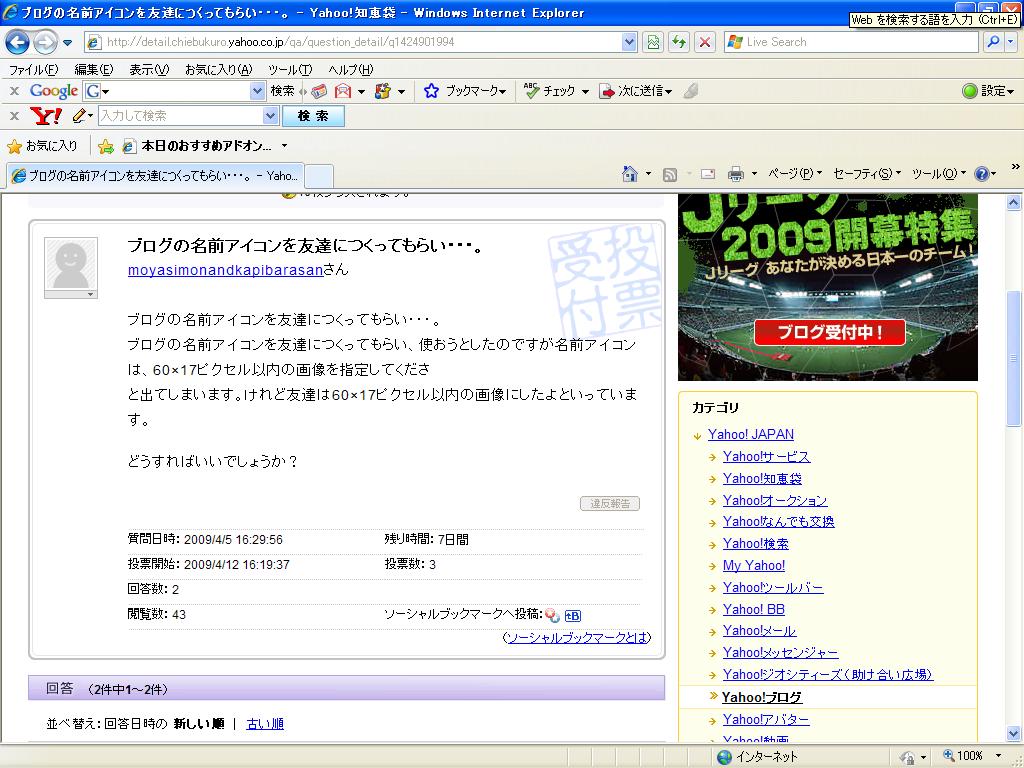
Task: Click the blue star ブックマーク button
Action: [x=465, y=91]
